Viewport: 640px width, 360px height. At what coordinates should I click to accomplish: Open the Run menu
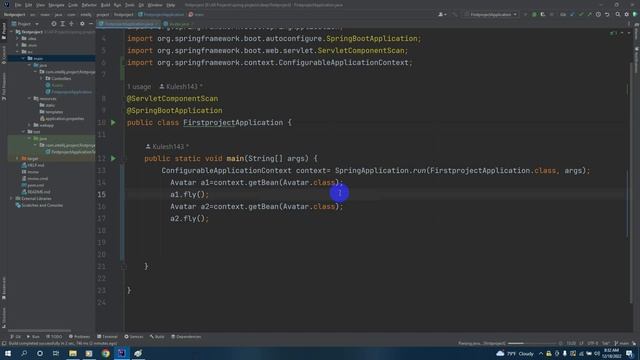click(118, 5)
